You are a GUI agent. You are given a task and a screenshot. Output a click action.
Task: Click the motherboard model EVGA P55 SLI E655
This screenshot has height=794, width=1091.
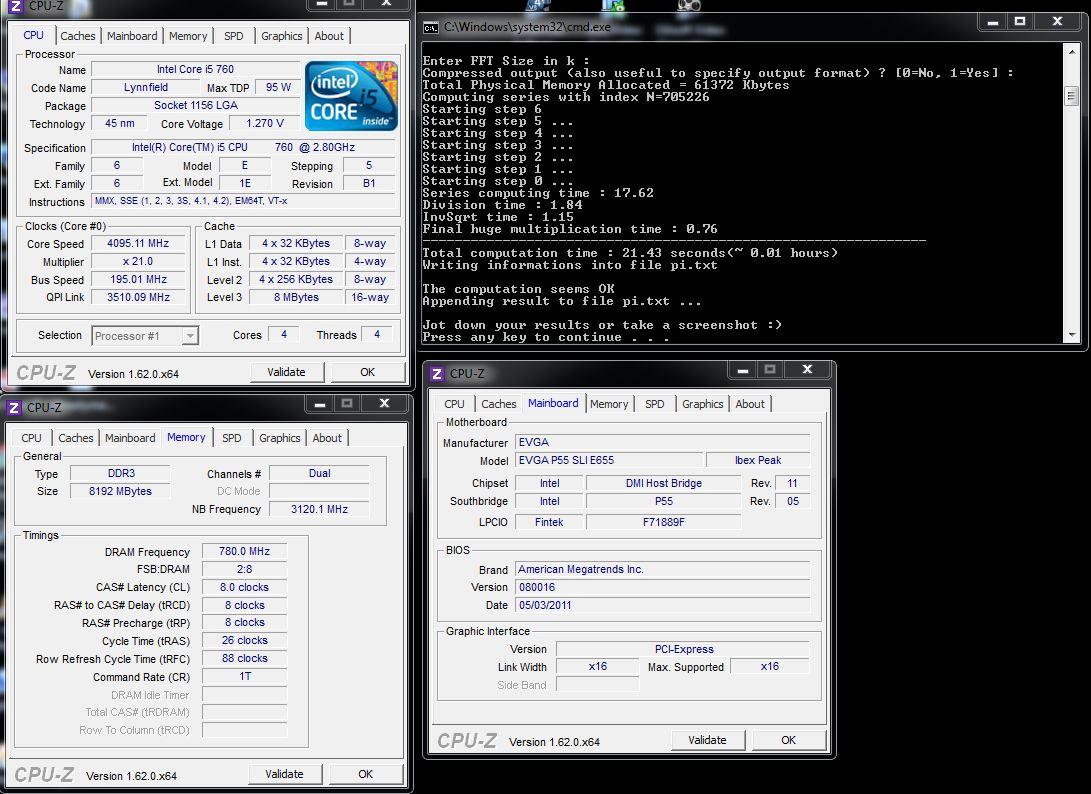point(609,460)
